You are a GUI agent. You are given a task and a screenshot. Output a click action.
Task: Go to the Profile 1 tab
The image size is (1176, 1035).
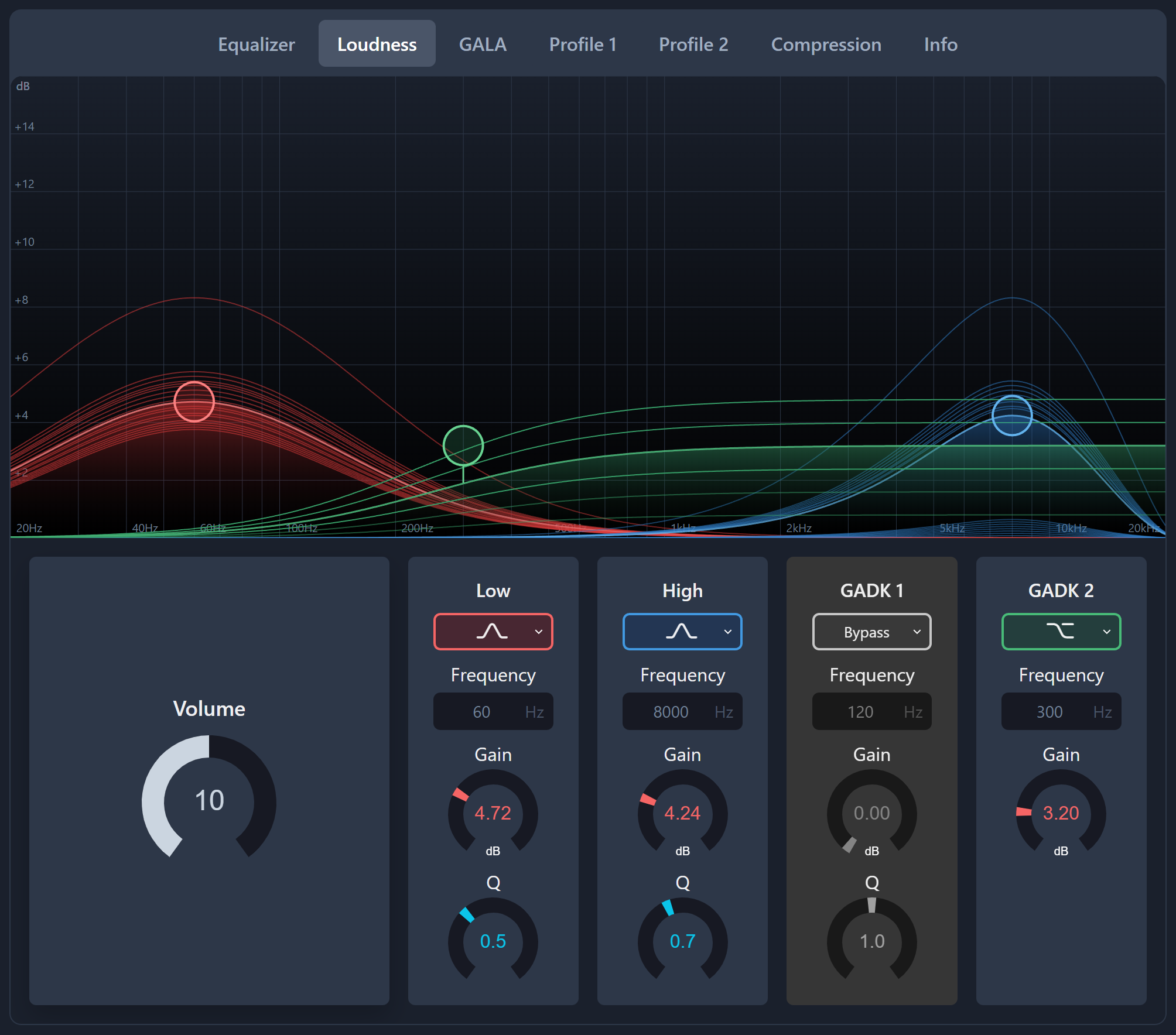tap(582, 44)
